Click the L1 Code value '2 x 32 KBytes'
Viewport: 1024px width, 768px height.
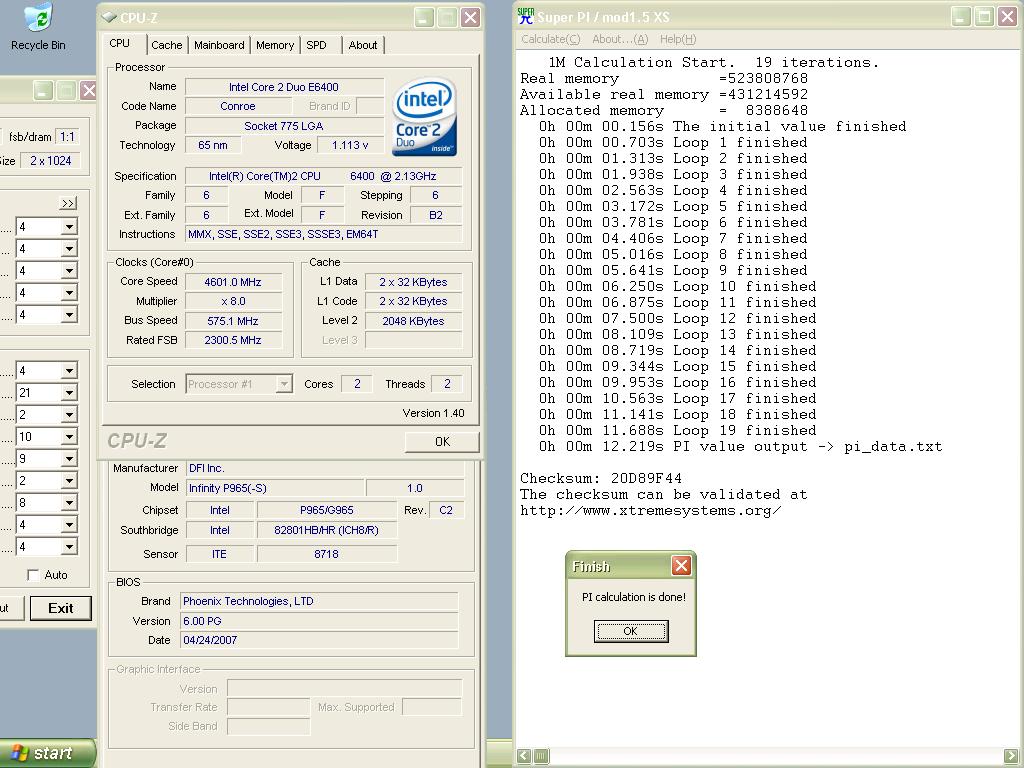tap(413, 301)
